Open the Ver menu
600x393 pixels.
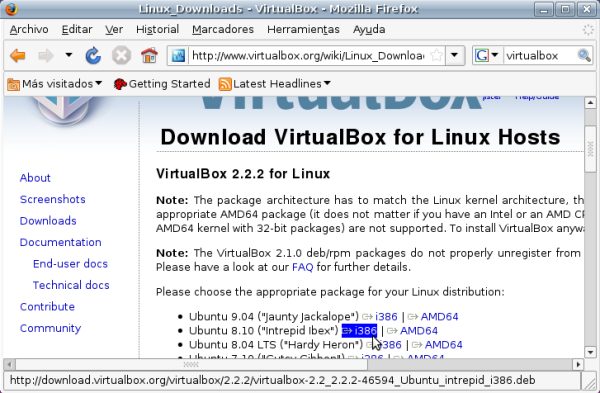coord(114,29)
